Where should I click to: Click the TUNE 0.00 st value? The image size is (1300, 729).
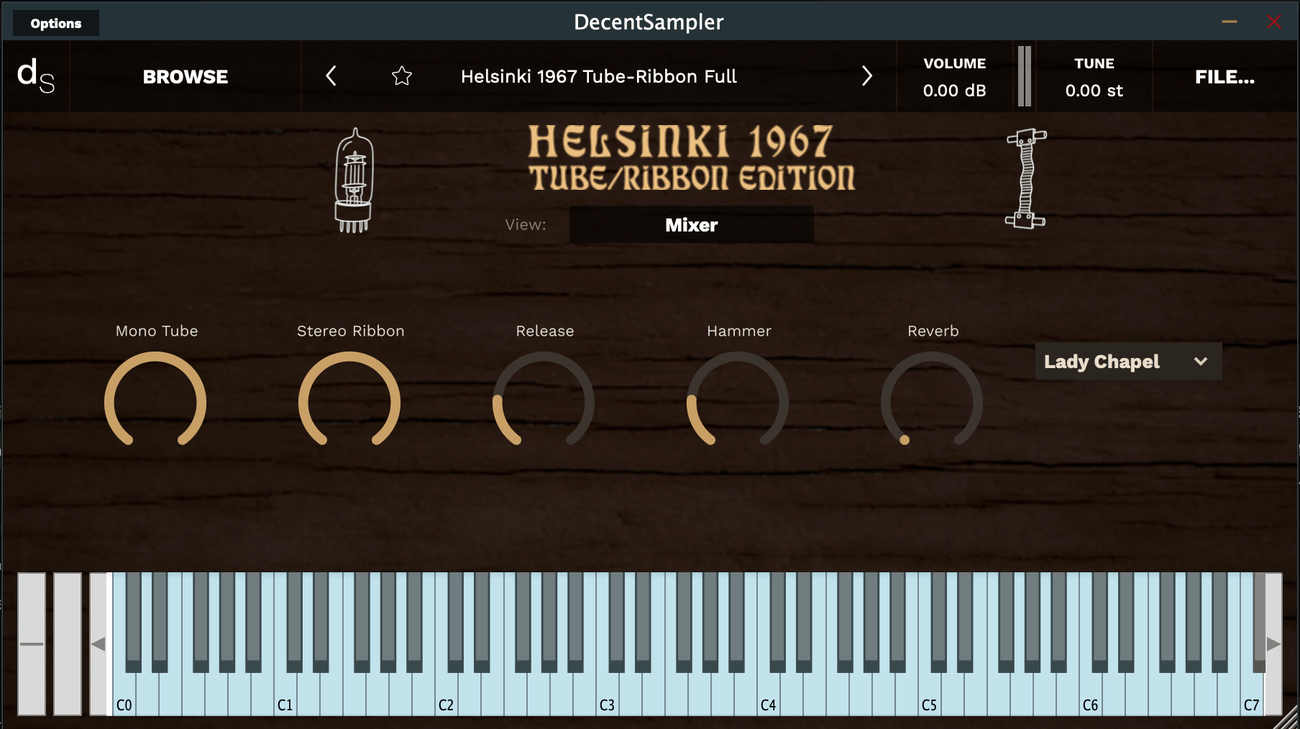(x=1094, y=91)
